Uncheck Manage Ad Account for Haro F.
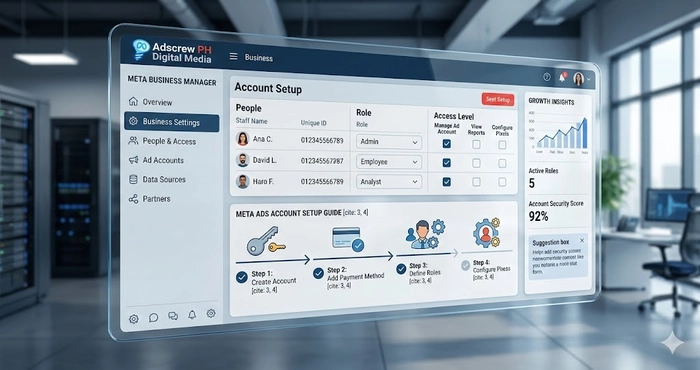The width and height of the screenshot is (700, 370). pyautogui.click(x=446, y=182)
